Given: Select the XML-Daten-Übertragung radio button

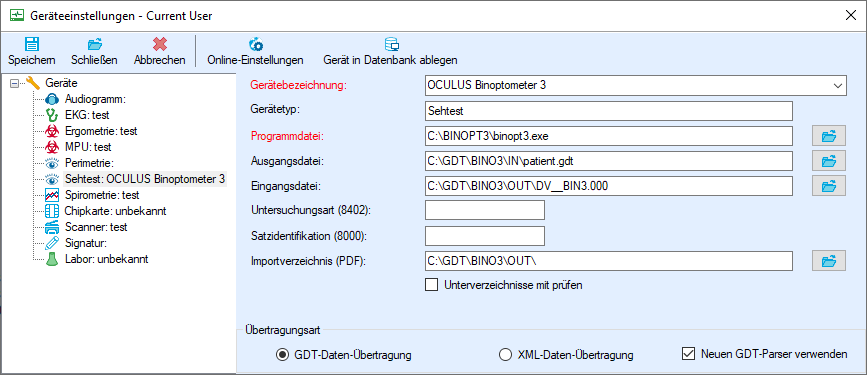Looking at the screenshot, I should pyautogui.click(x=505, y=355).
